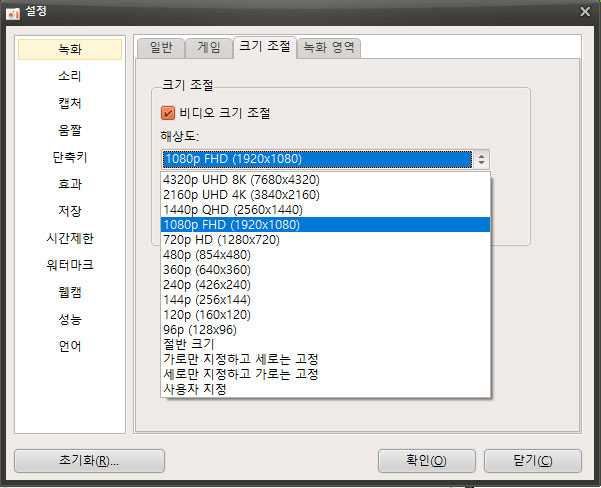This screenshot has width=601, height=488.
Task: Select 240p (426x240) option
Action: pos(325,284)
